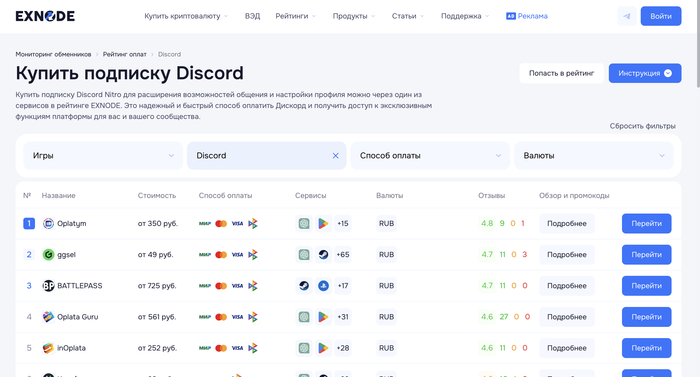The image size is (700, 377).
Task: Click the ggsel logo icon
Action: (x=48, y=255)
